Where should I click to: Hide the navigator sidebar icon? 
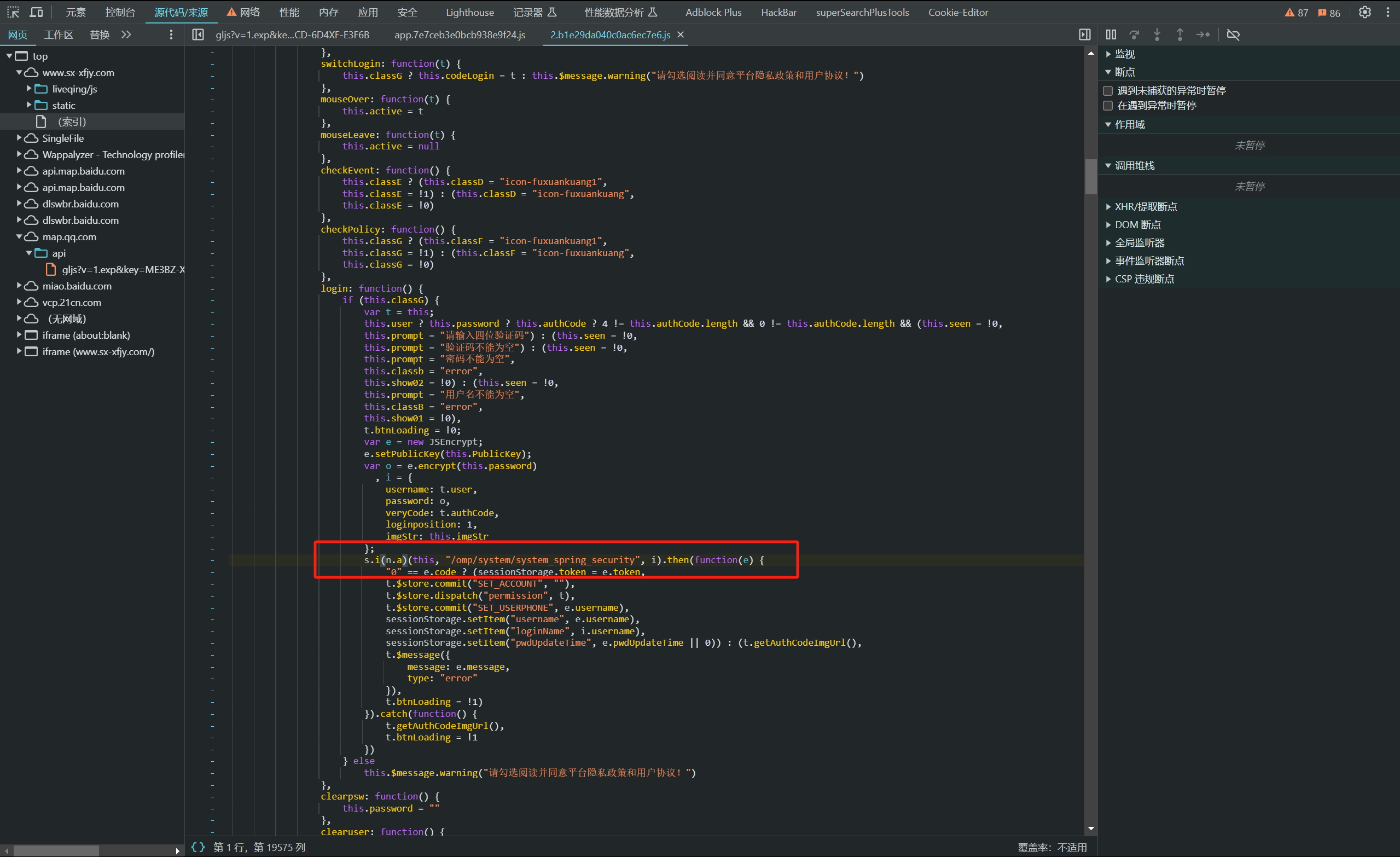pos(197,34)
